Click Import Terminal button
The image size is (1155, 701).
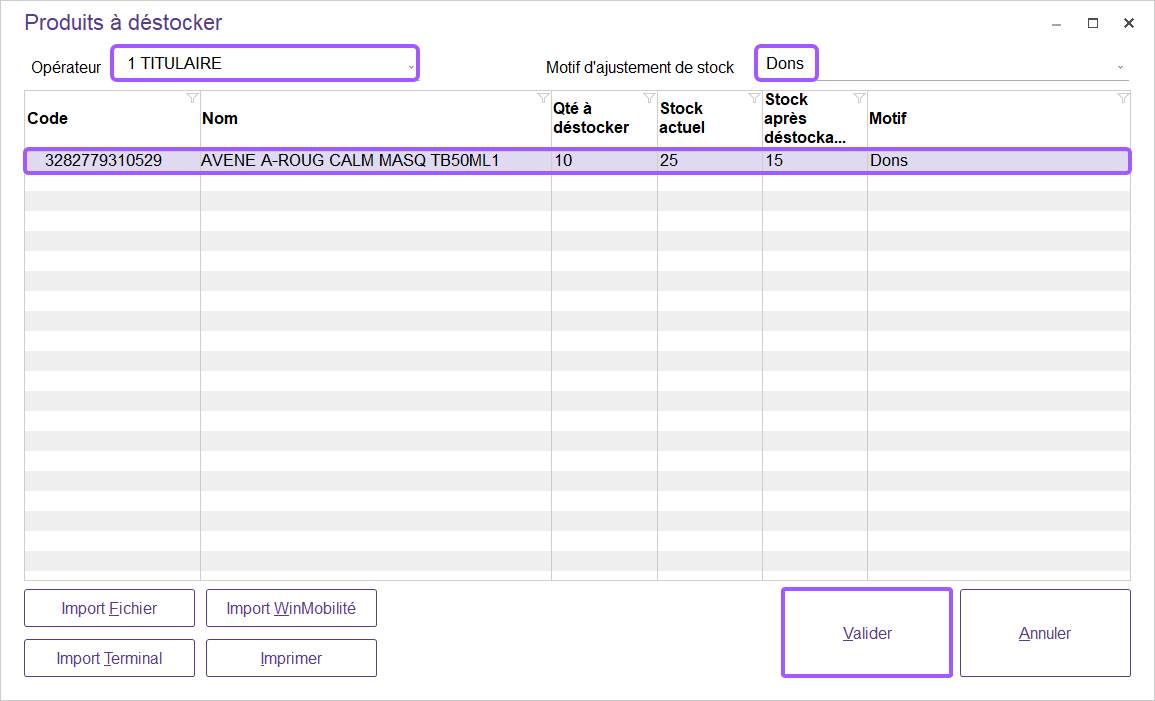109,658
